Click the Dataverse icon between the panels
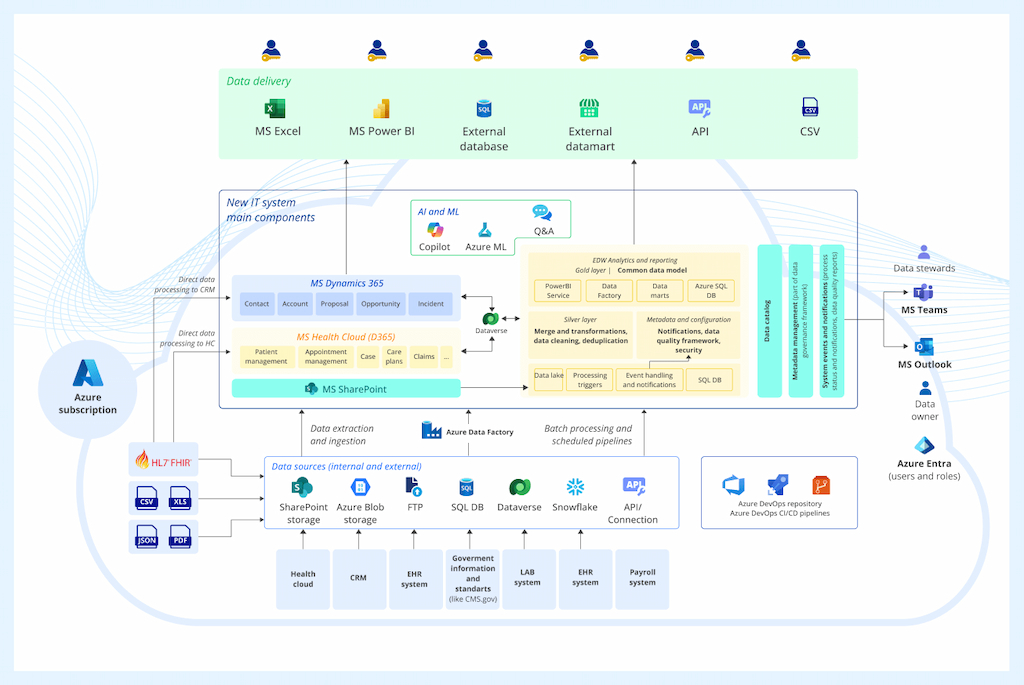The image size is (1024, 685). pyautogui.click(x=490, y=318)
